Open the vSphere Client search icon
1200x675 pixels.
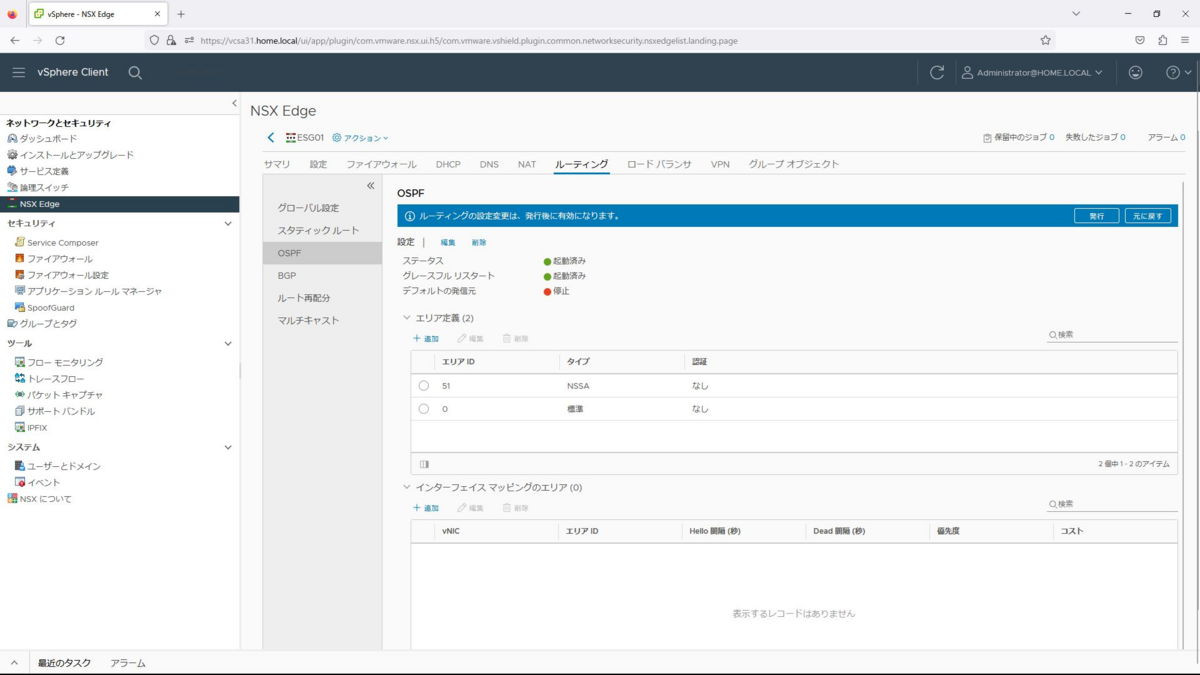pyautogui.click(x=135, y=73)
